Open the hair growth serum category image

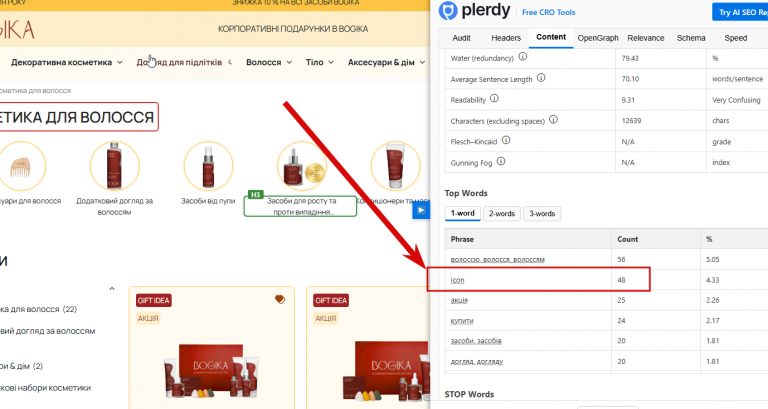(302, 167)
